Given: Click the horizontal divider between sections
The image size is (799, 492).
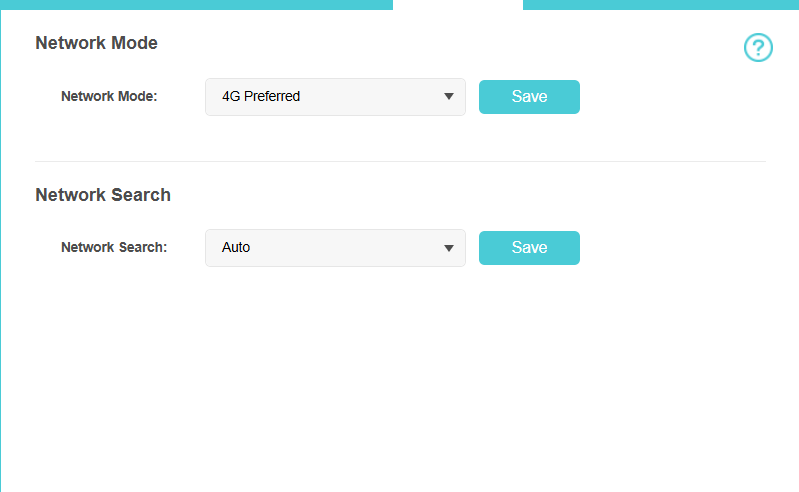Looking at the screenshot, I should (x=400, y=161).
